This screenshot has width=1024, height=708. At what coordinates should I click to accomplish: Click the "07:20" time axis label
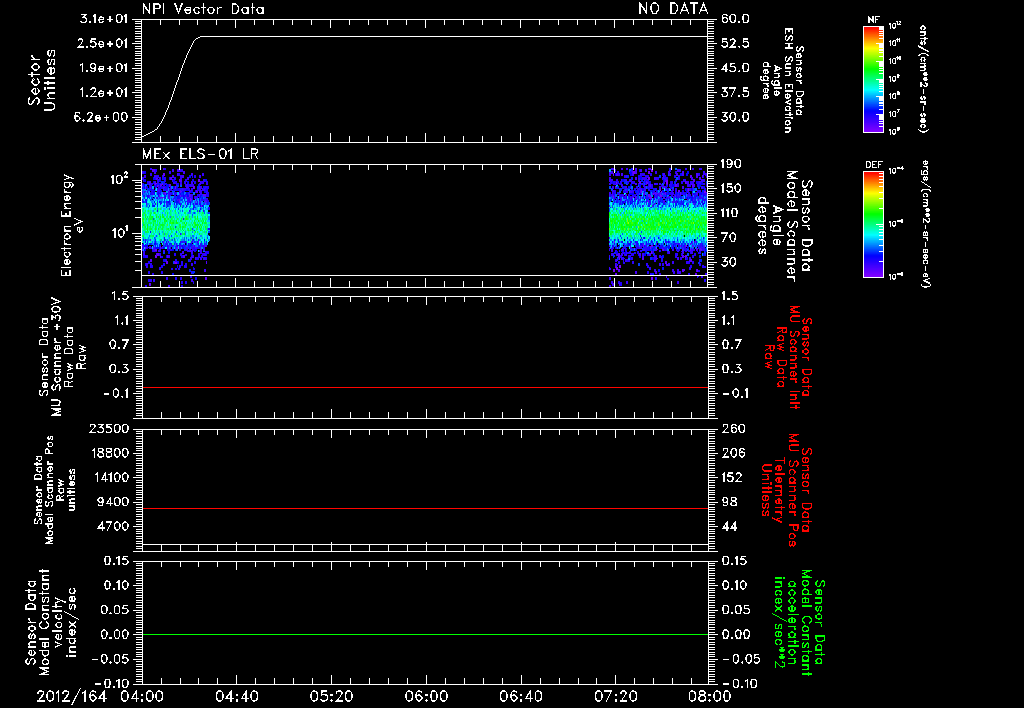coord(615,696)
